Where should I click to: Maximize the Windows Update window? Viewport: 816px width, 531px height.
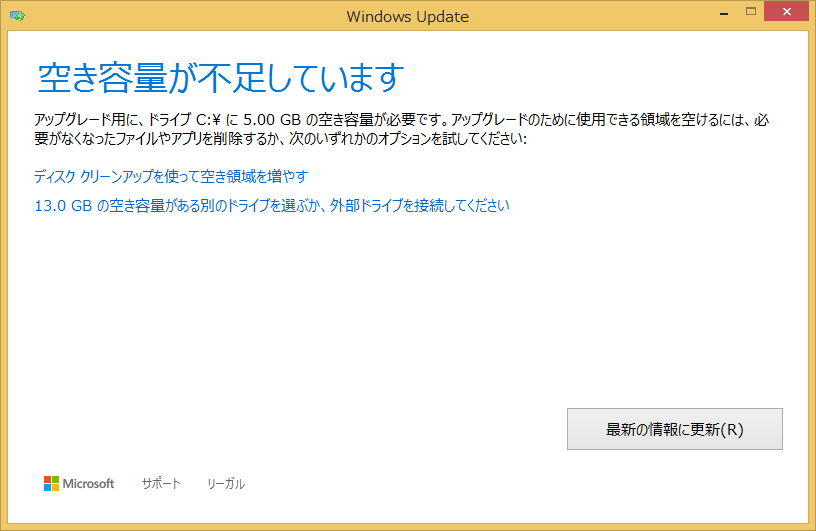pos(750,11)
